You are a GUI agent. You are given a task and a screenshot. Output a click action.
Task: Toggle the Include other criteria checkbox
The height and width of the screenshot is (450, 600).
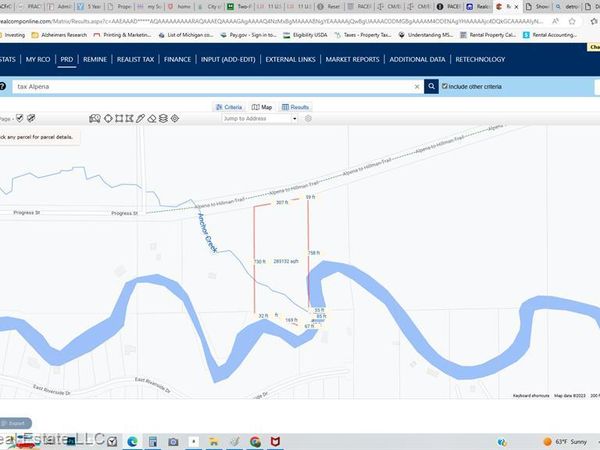446,87
